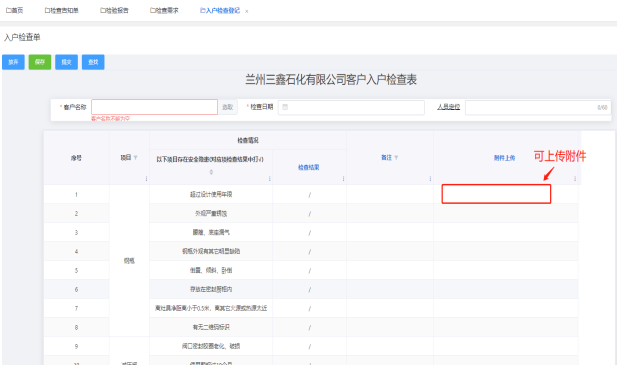The image size is (617, 366).
Task: Click the check result slash in row 2
Action: pyautogui.click(x=310, y=213)
